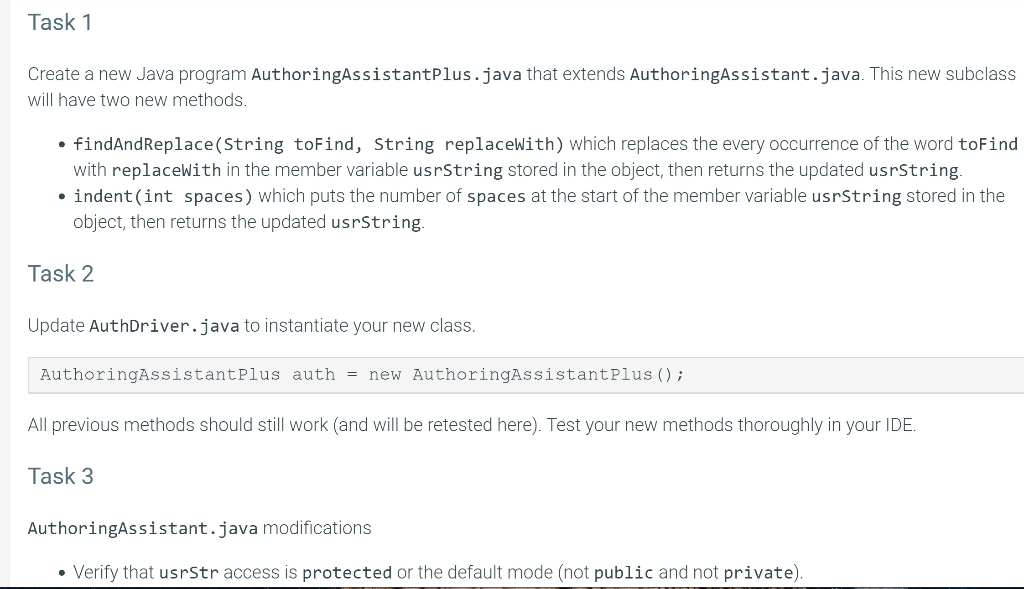Click the Task 2 heading
1024x589 pixels.
coord(60,273)
